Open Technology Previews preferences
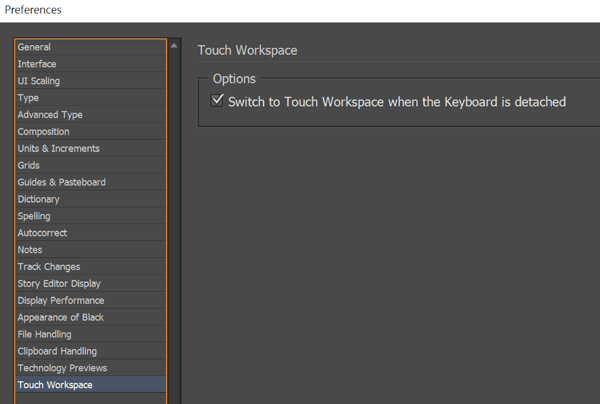This screenshot has width=600, height=404. pyautogui.click(x=91, y=368)
